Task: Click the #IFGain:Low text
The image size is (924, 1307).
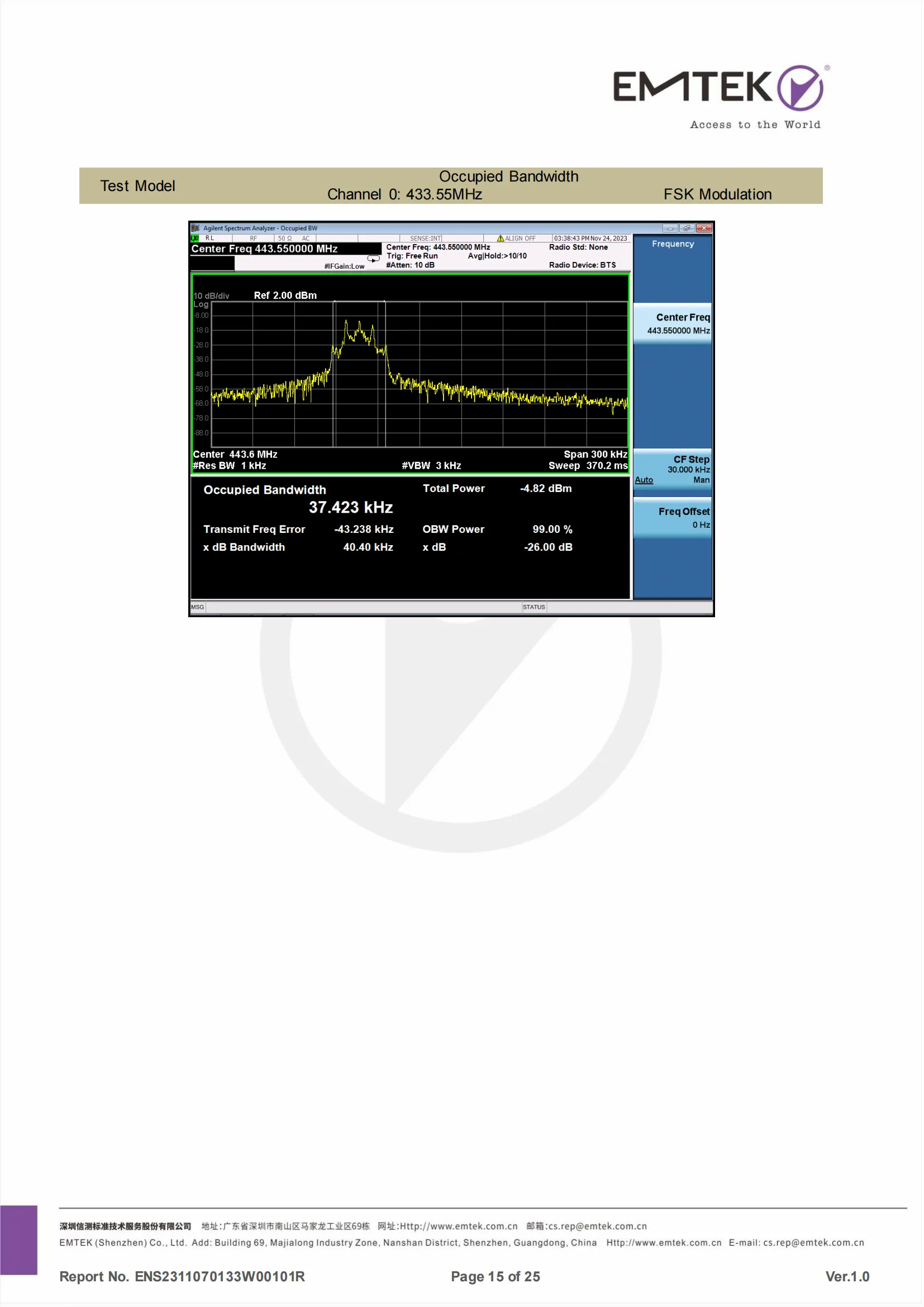Action: click(345, 266)
